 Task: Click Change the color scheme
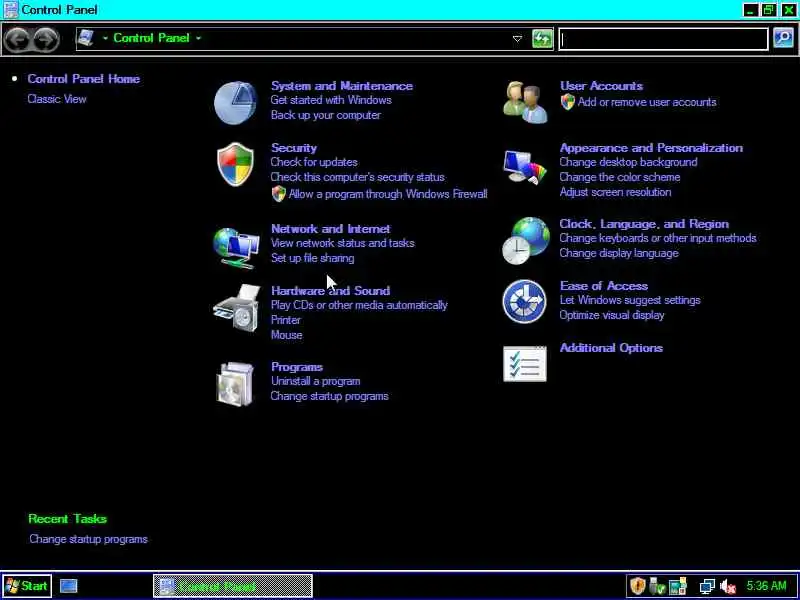pyautogui.click(x=620, y=177)
